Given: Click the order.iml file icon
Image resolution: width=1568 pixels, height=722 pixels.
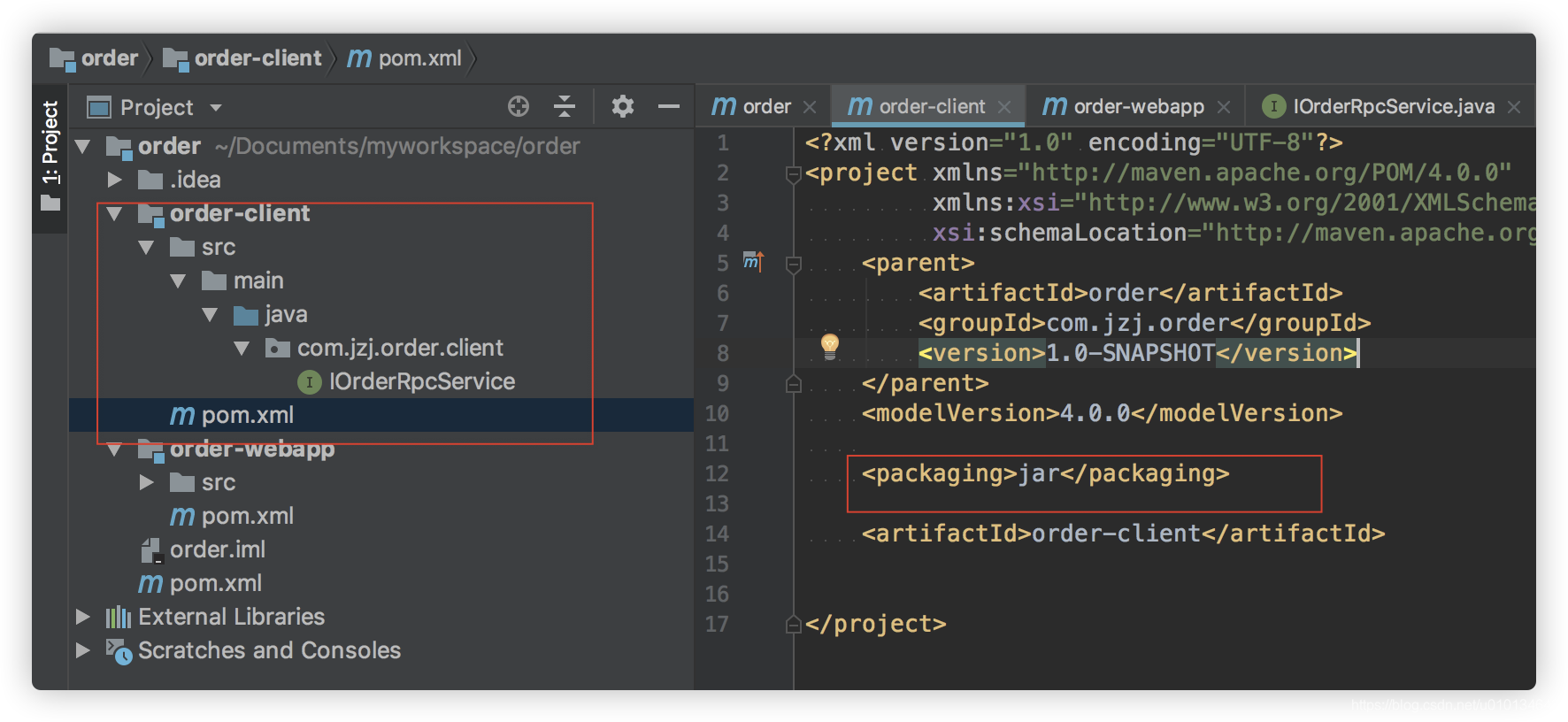Looking at the screenshot, I should point(152,550).
